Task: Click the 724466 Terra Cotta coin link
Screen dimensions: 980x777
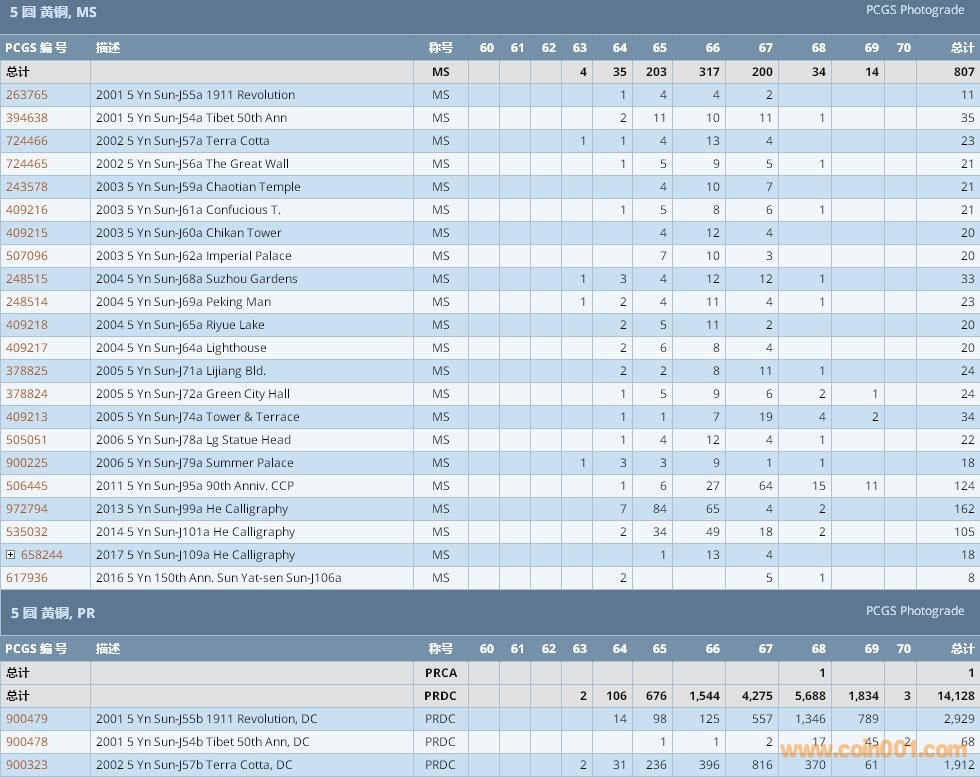Action: [x=27, y=141]
